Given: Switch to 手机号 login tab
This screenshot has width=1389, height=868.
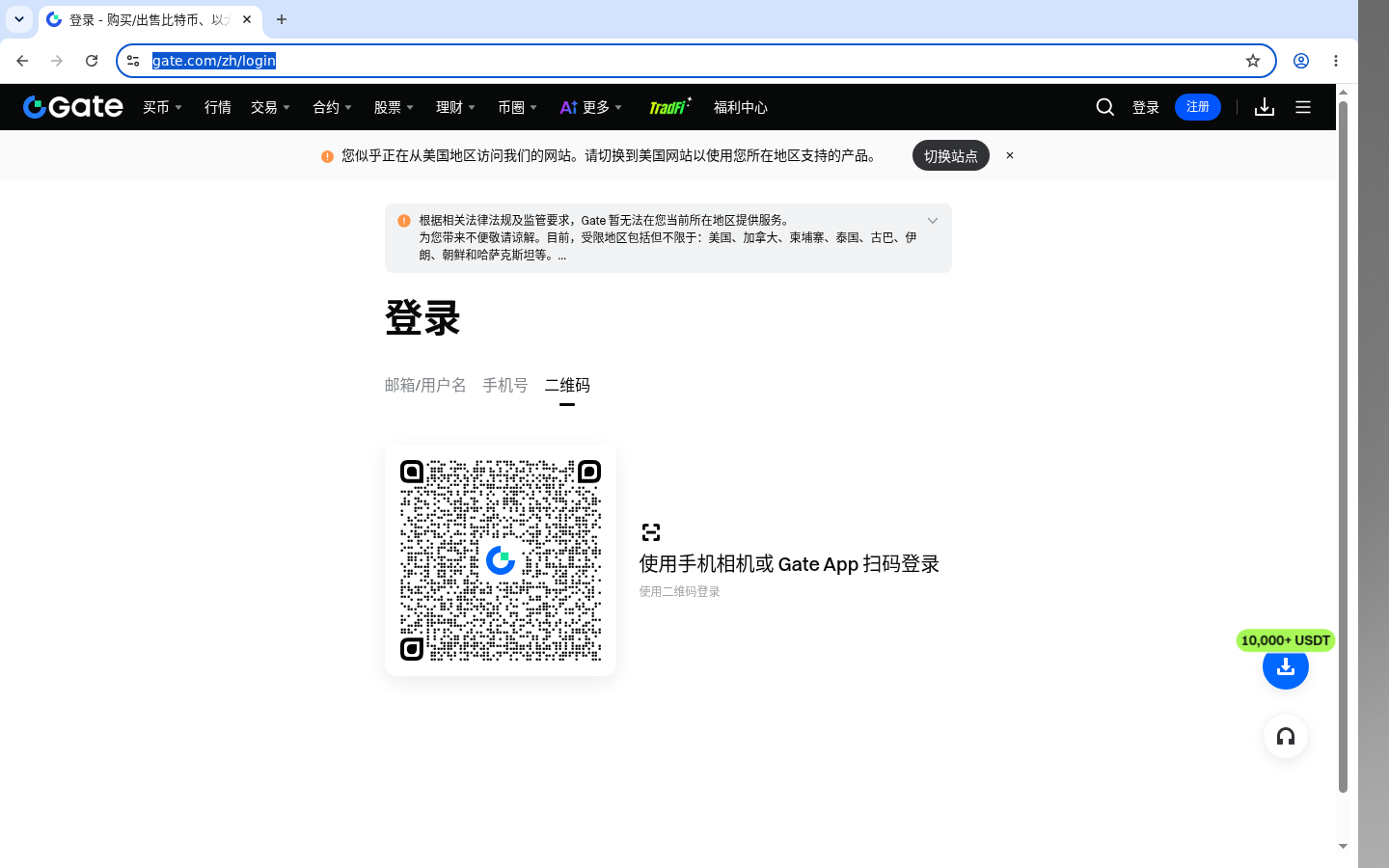Looking at the screenshot, I should pos(505,385).
